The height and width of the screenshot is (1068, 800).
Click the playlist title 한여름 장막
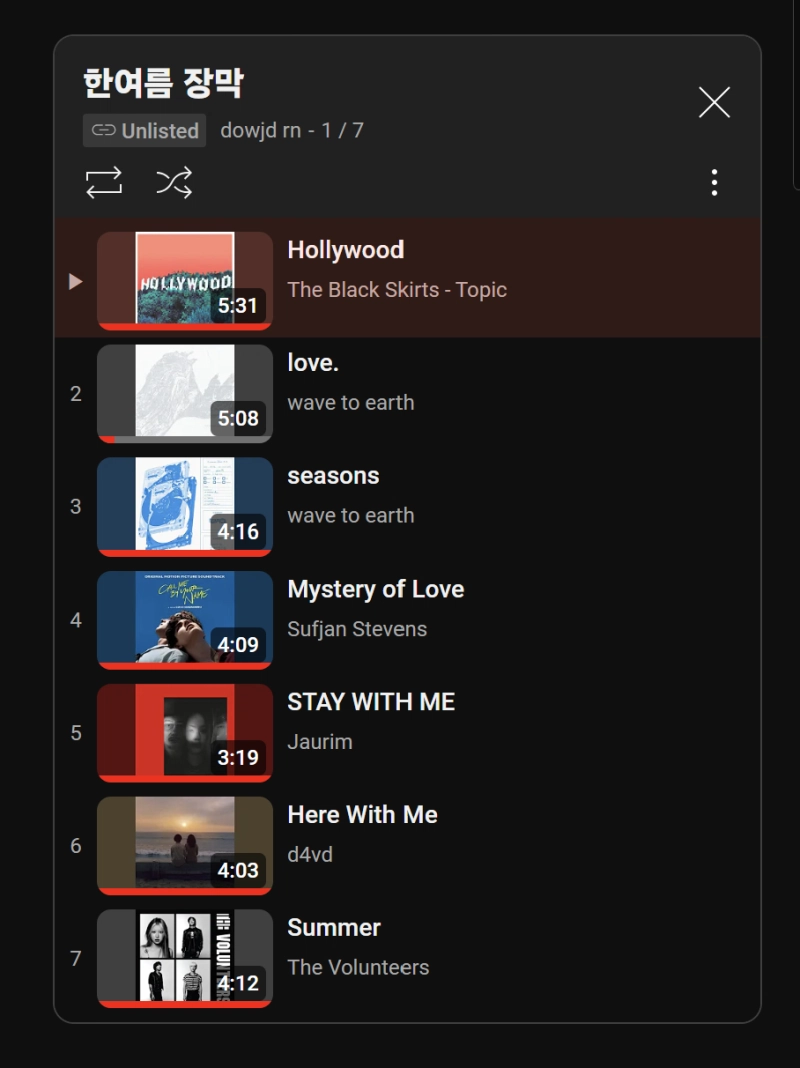[x=163, y=83]
